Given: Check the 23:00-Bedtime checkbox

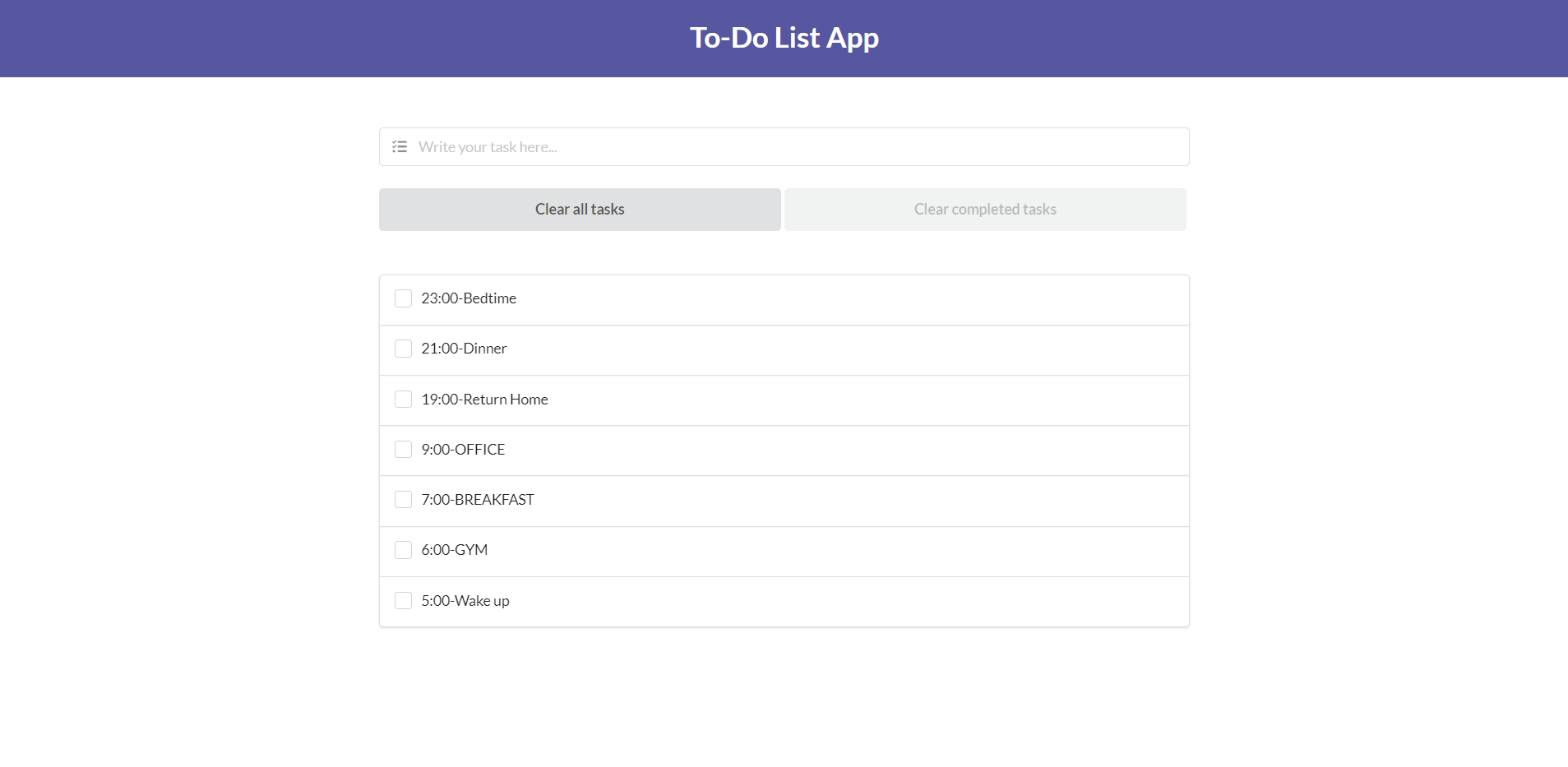Looking at the screenshot, I should (x=403, y=298).
